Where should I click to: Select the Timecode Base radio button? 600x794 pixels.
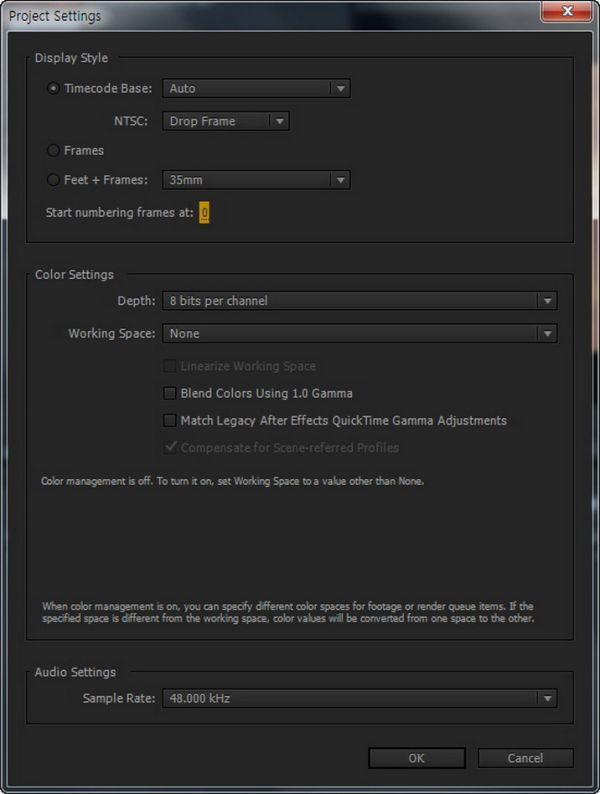(53, 89)
